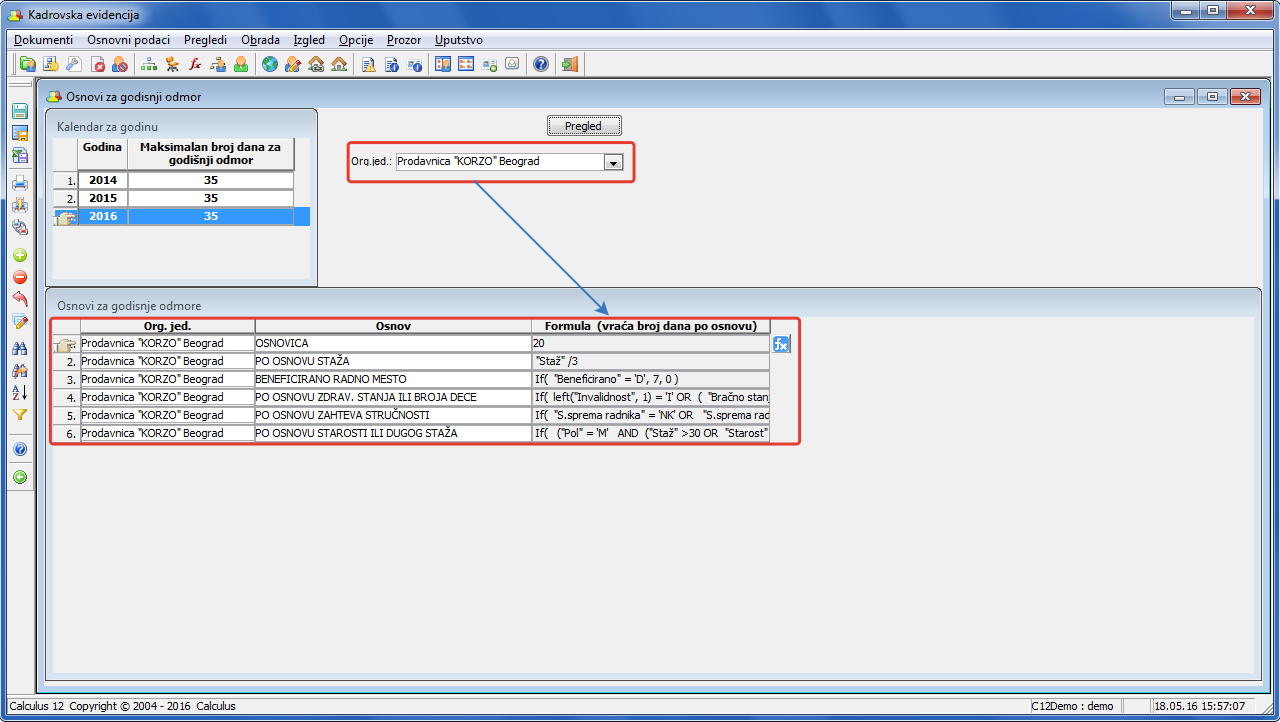Viewport: 1280px width, 722px height.
Task: Click the A-Z sort icon in sidebar
Action: (20, 392)
